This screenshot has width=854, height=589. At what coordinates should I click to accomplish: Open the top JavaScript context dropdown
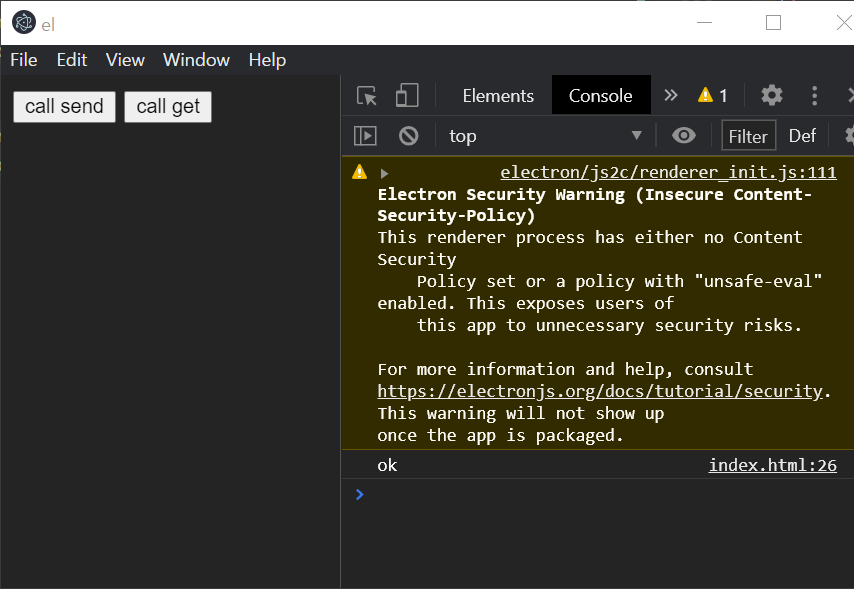545,136
